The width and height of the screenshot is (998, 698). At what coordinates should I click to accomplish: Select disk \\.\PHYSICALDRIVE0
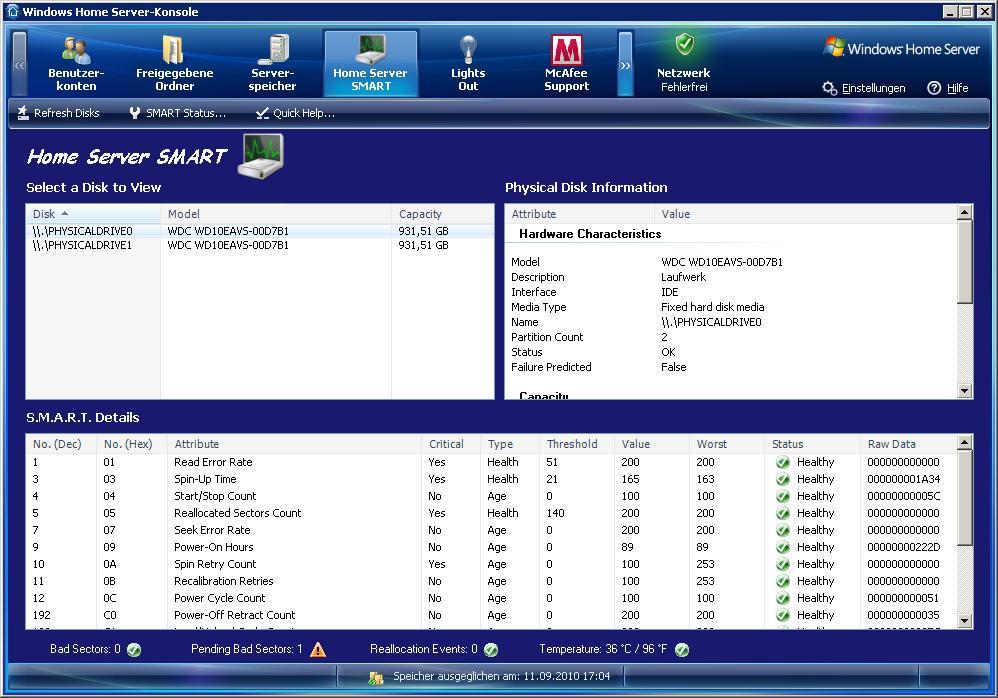260,231
